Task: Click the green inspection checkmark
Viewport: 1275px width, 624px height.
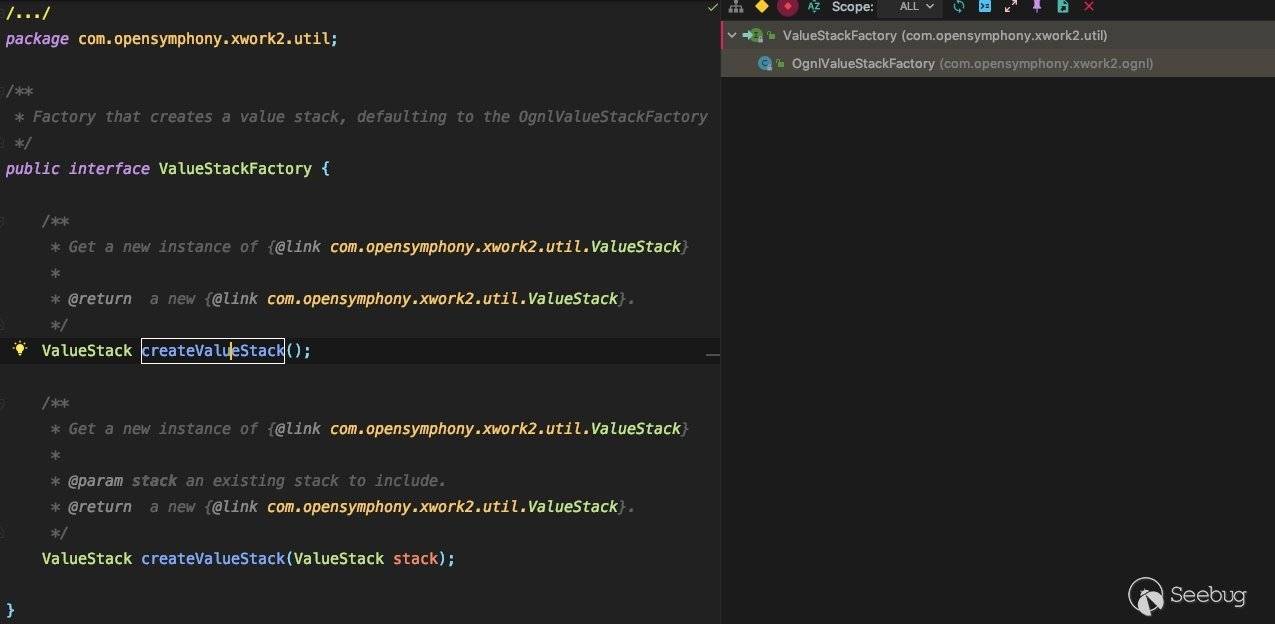Action: point(712,8)
